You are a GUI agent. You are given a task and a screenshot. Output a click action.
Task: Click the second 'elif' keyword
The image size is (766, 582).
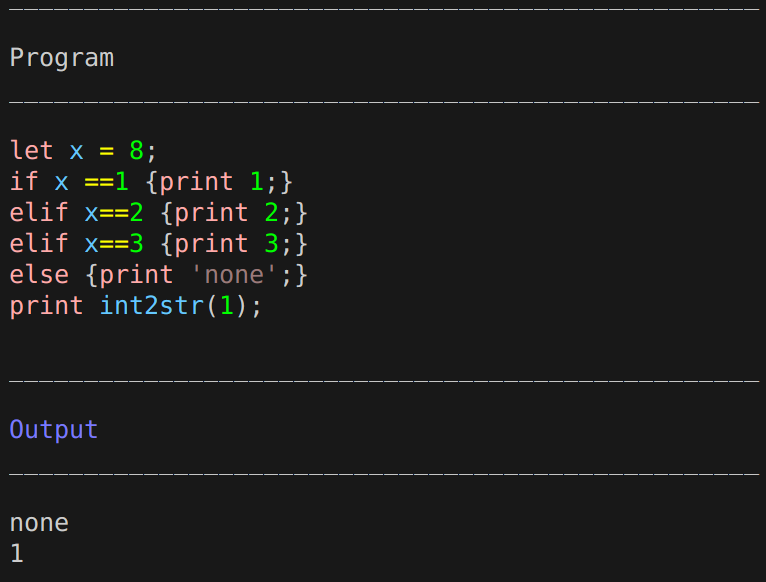point(39,243)
